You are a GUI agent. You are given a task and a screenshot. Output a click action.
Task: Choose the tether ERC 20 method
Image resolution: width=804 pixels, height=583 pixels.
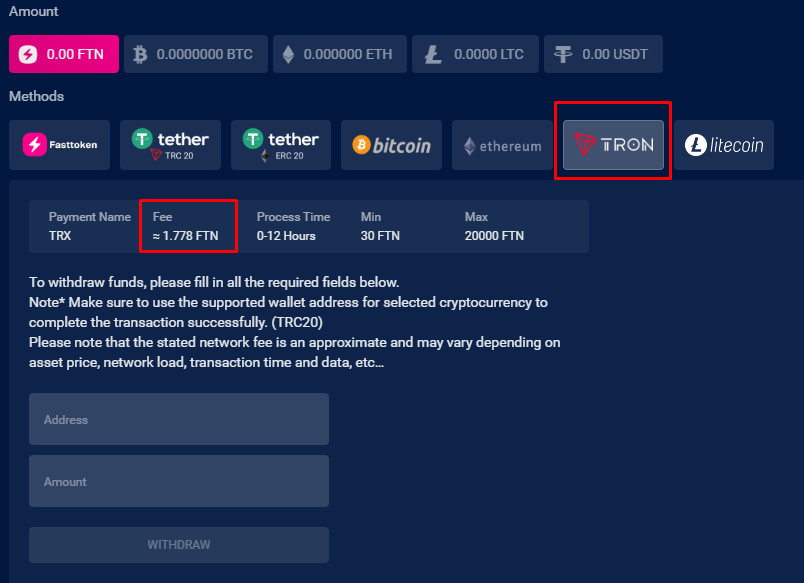pyautogui.click(x=281, y=145)
